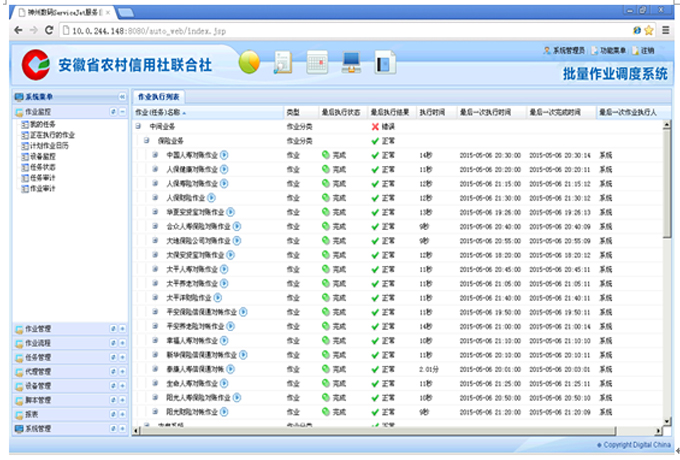This screenshot has width=680, height=460.
Task: Collapse the 保险业务 tree node
Action: [x=147, y=140]
